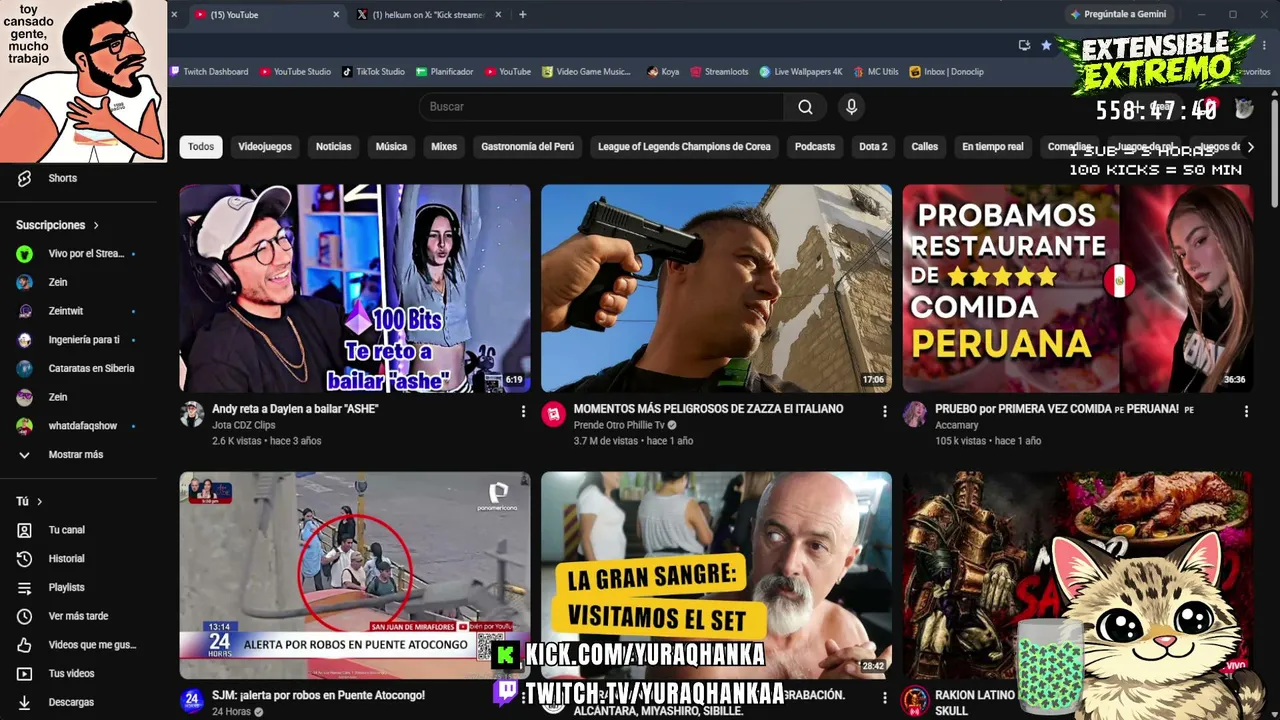
Task: Select the Todos filter chip
Action: coord(201,147)
